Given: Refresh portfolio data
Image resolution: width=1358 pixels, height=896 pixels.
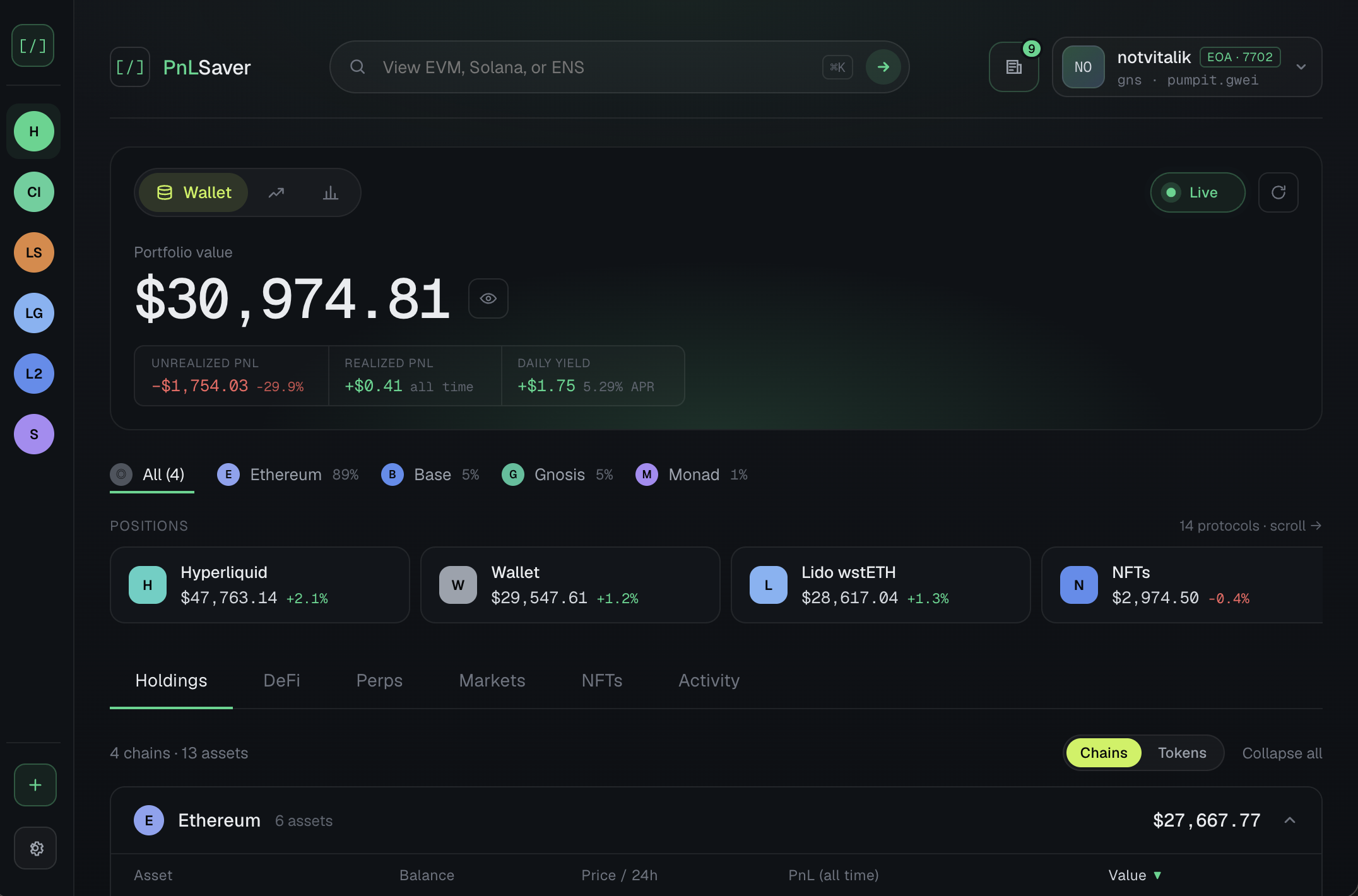Looking at the screenshot, I should 1278,192.
